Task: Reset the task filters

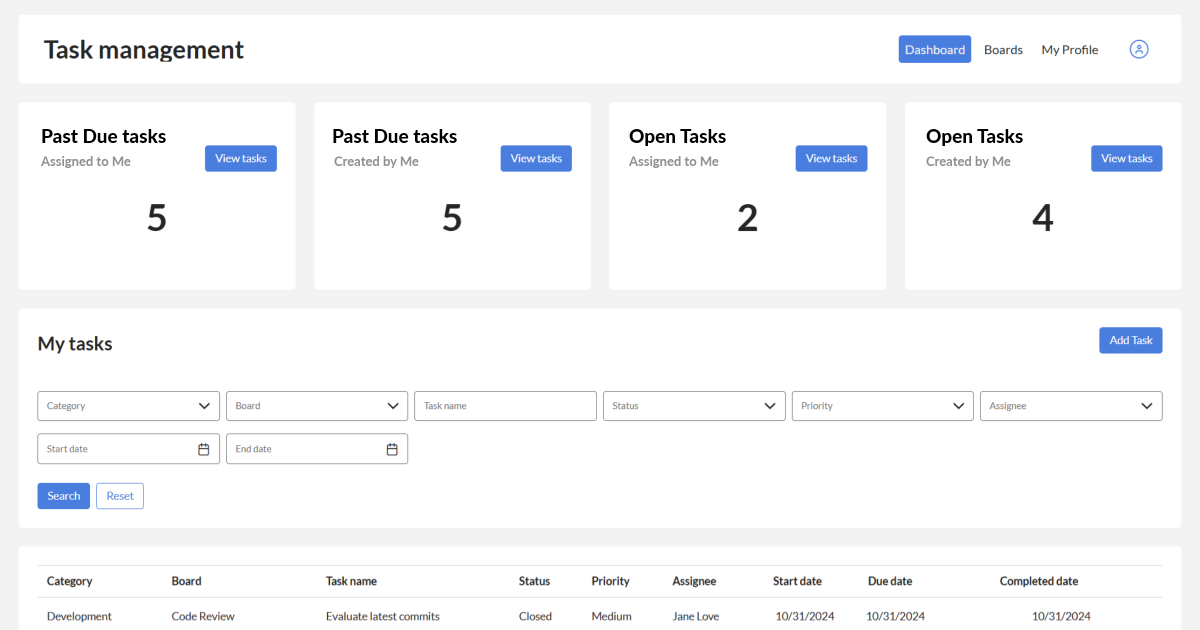Action: tap(119, 495)
